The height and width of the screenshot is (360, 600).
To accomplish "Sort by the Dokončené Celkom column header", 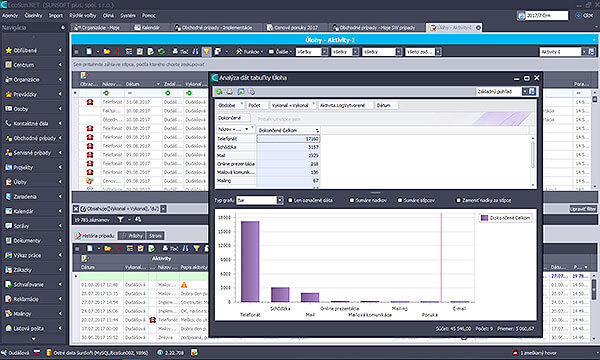I will coord(288,130).
